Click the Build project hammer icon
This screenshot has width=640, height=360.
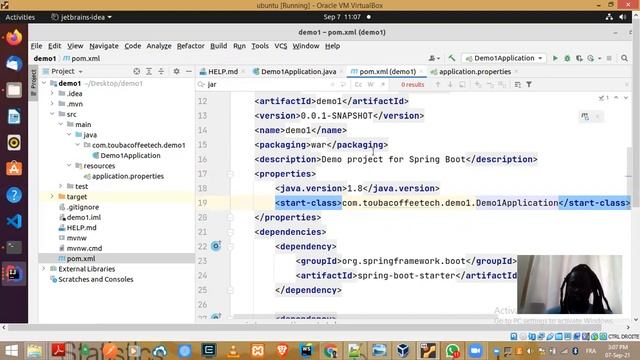[451, 58]
